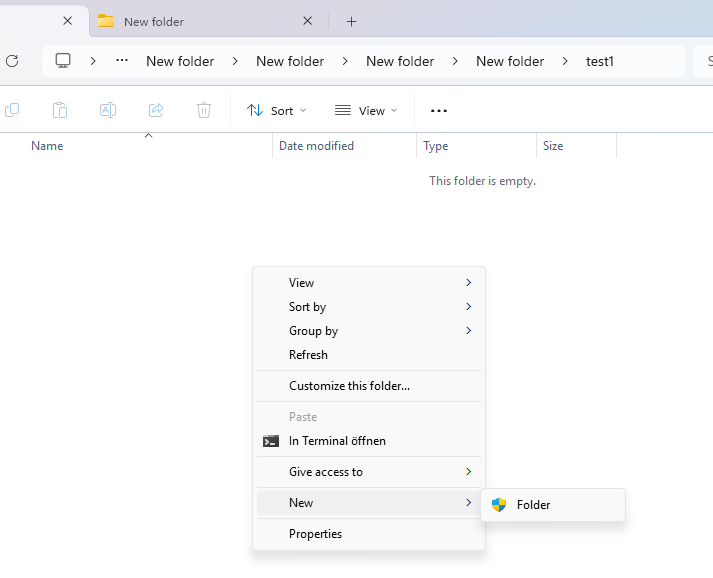
Task: Click the Share toolbar icon
Action: tap(156, 110)
